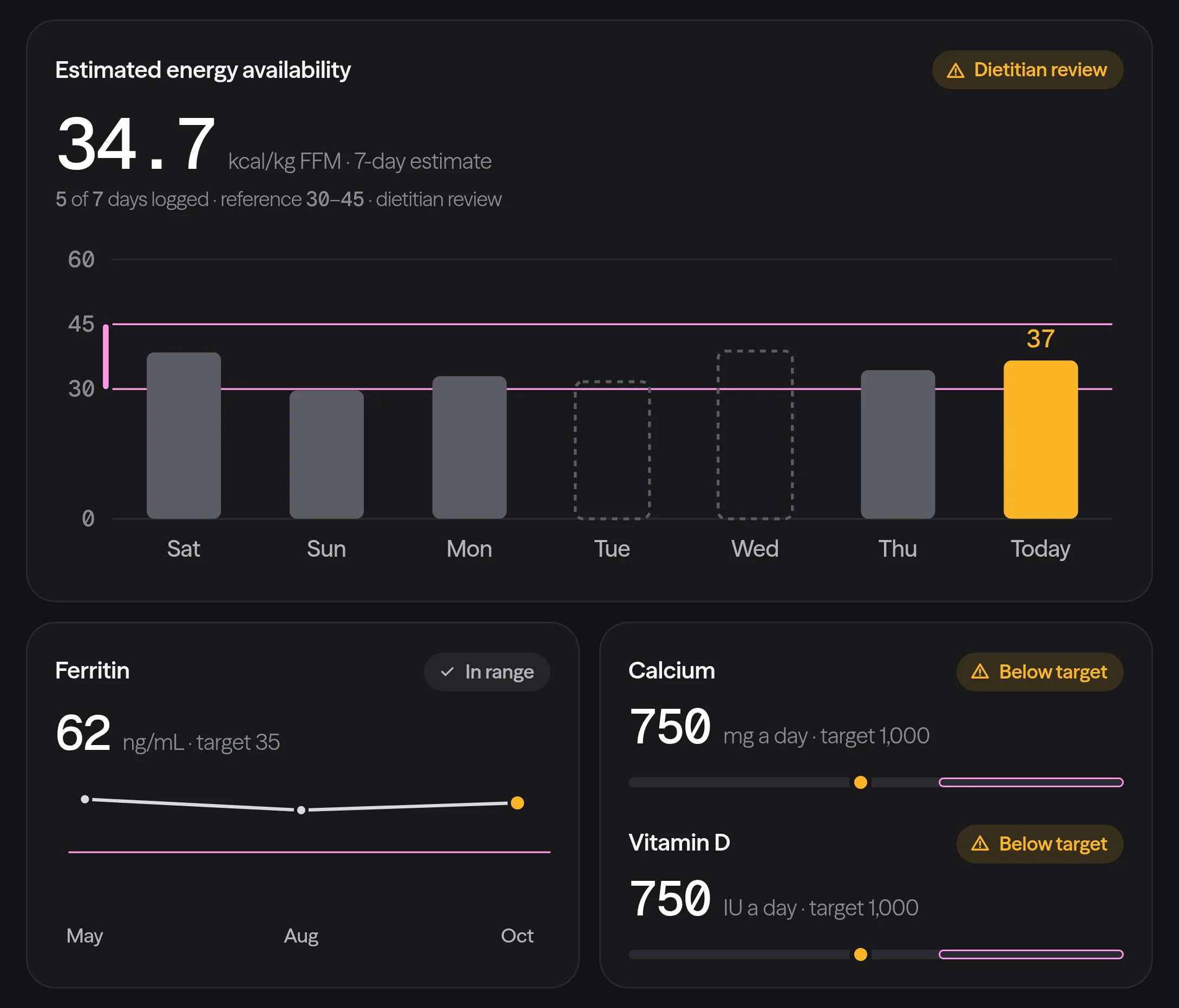Click the Calcium 750 value

[670, 727]
